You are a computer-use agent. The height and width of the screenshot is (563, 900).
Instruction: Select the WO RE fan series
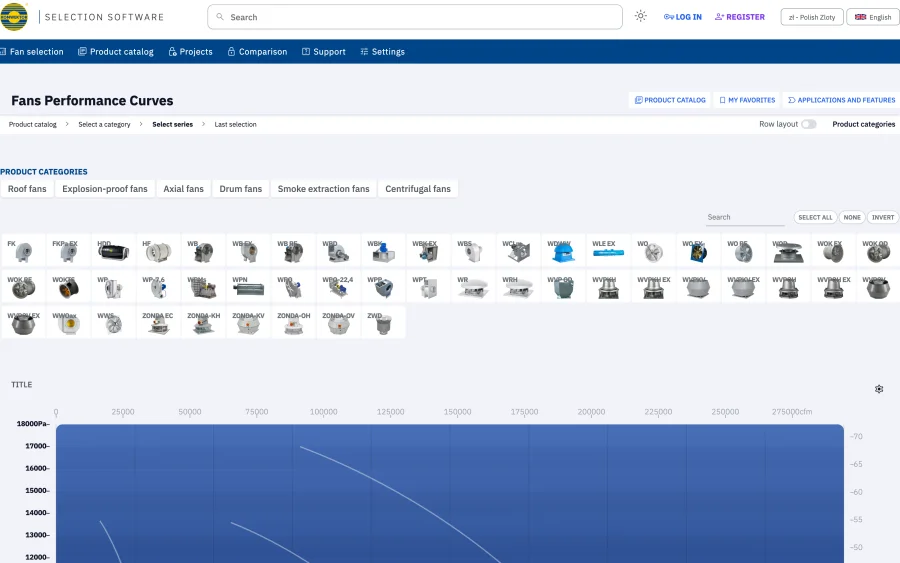coord(743,250)
